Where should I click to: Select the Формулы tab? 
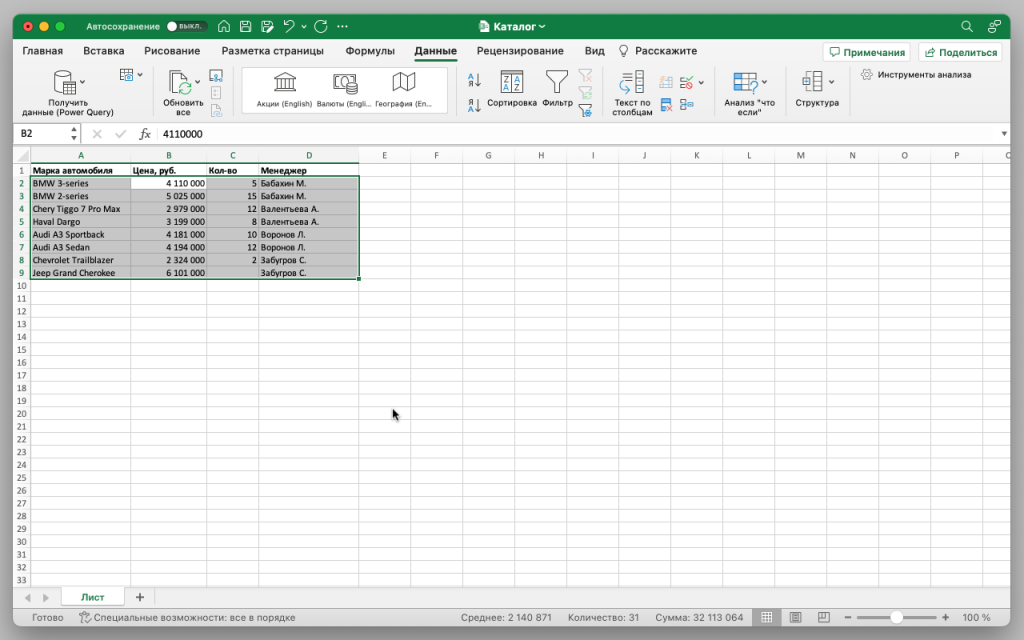[x=370, y=51]
